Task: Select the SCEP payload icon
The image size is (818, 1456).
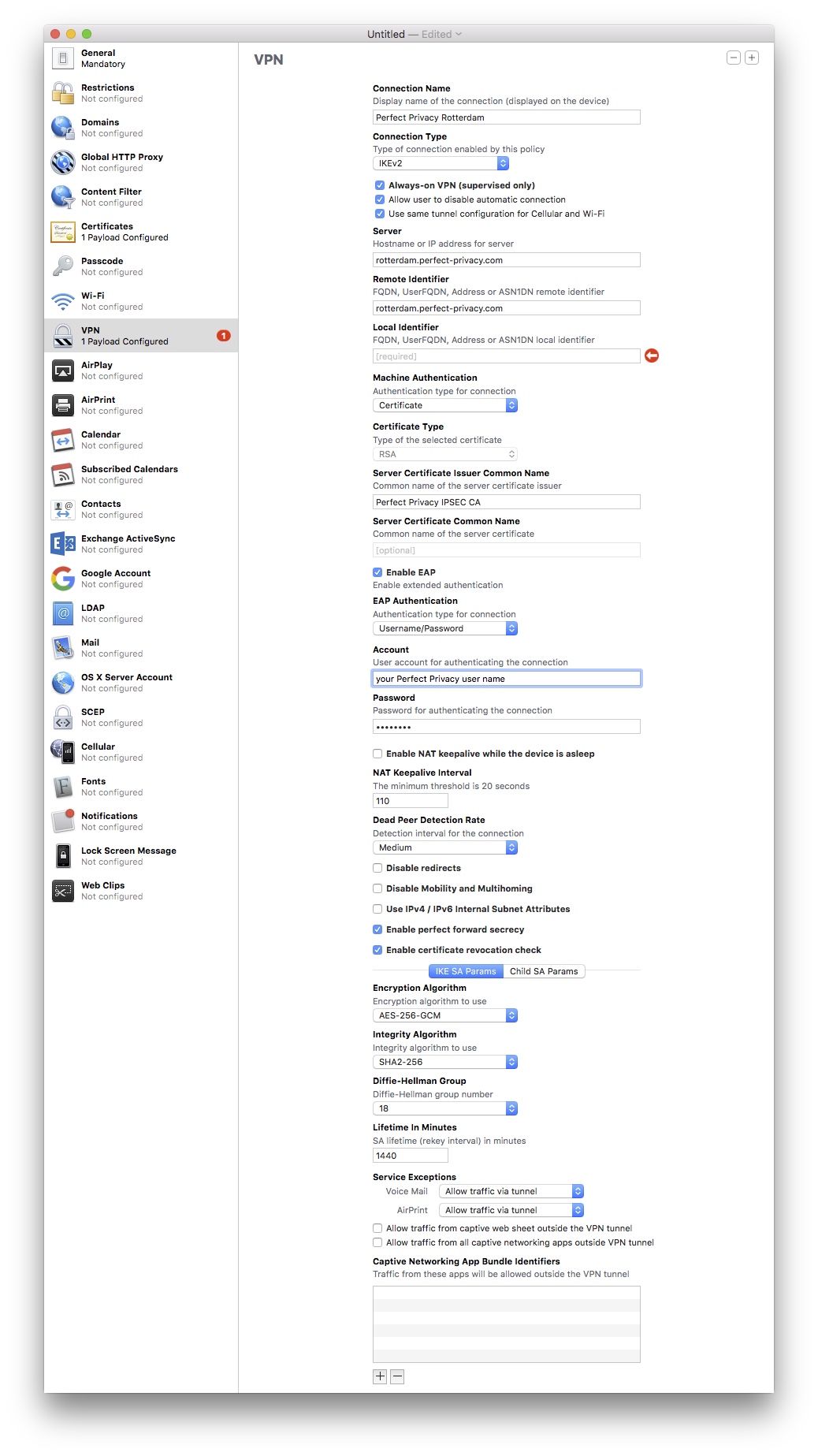Action: coord(63,717)
